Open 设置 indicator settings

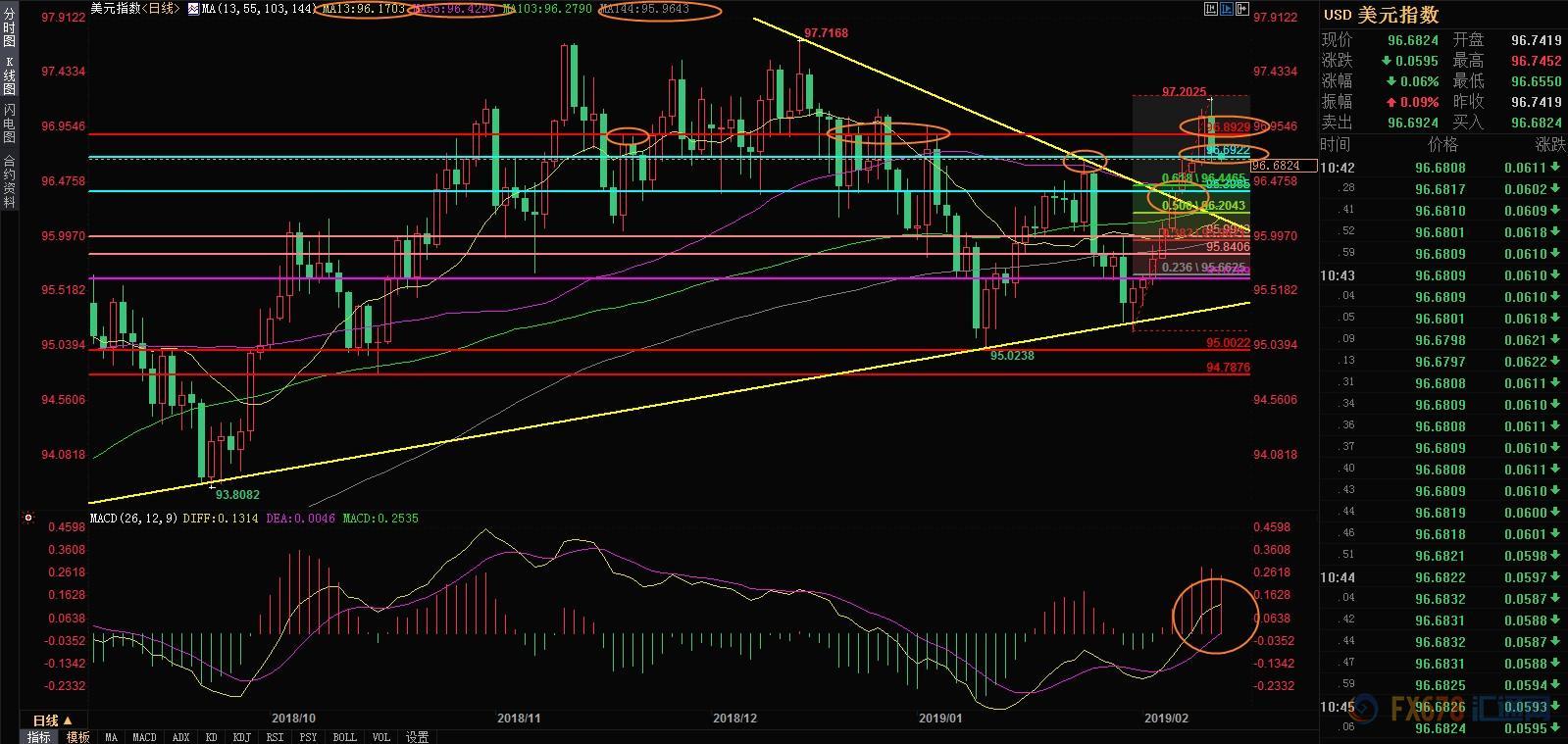click(417, 737)
